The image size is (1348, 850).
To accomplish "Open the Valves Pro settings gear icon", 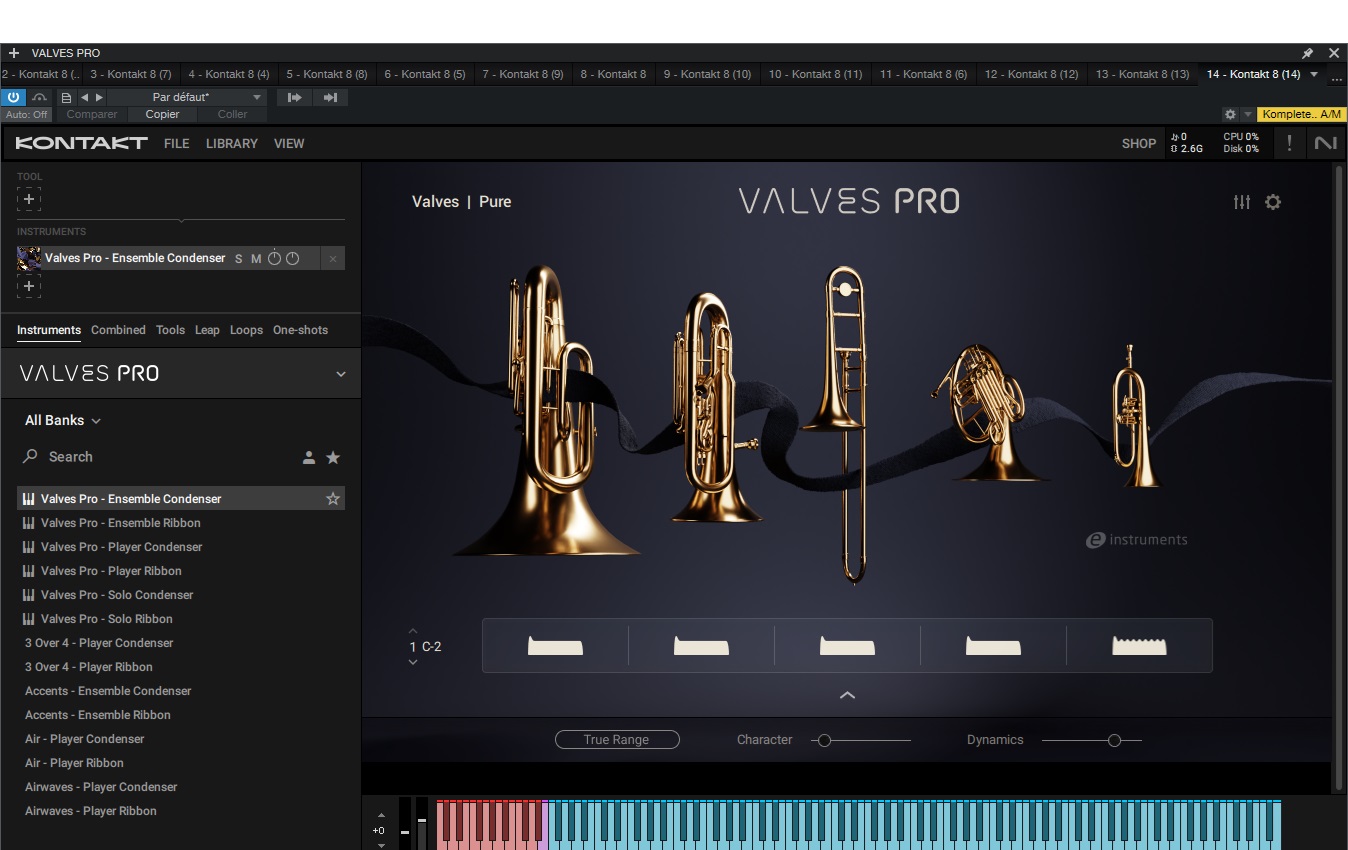I will (1273, 202).
